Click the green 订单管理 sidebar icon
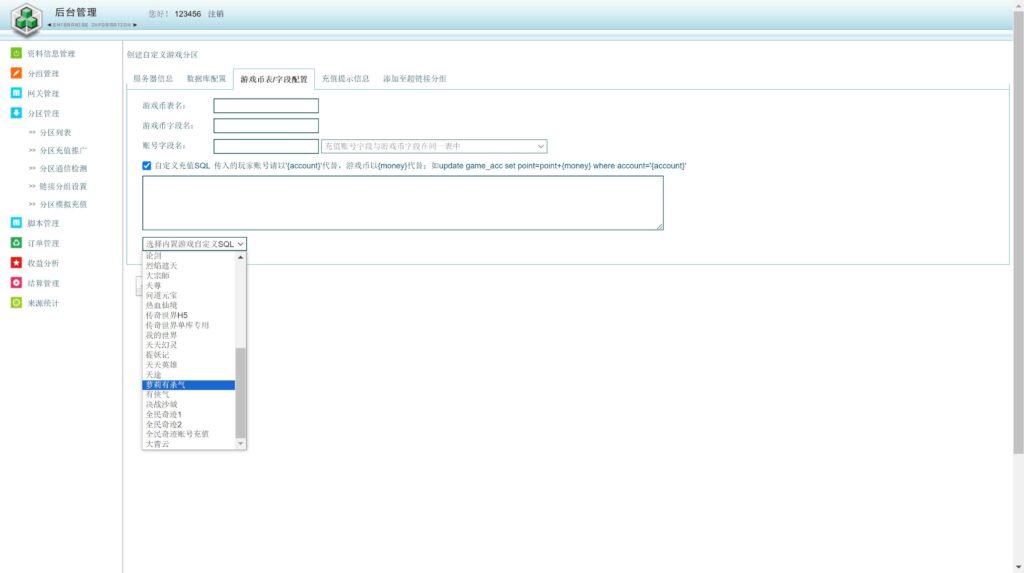Viewport: 1024px width, 573px height. 16,243
